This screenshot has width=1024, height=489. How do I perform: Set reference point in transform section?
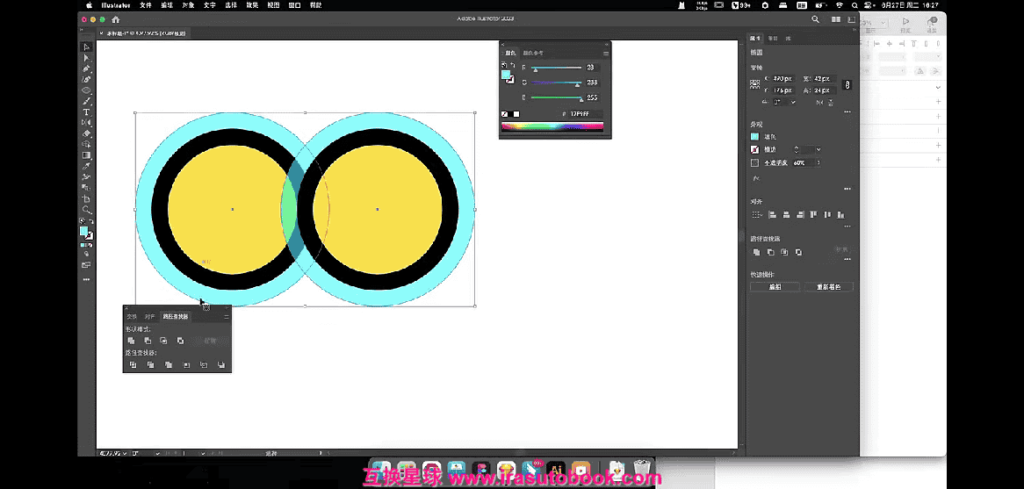755,84
